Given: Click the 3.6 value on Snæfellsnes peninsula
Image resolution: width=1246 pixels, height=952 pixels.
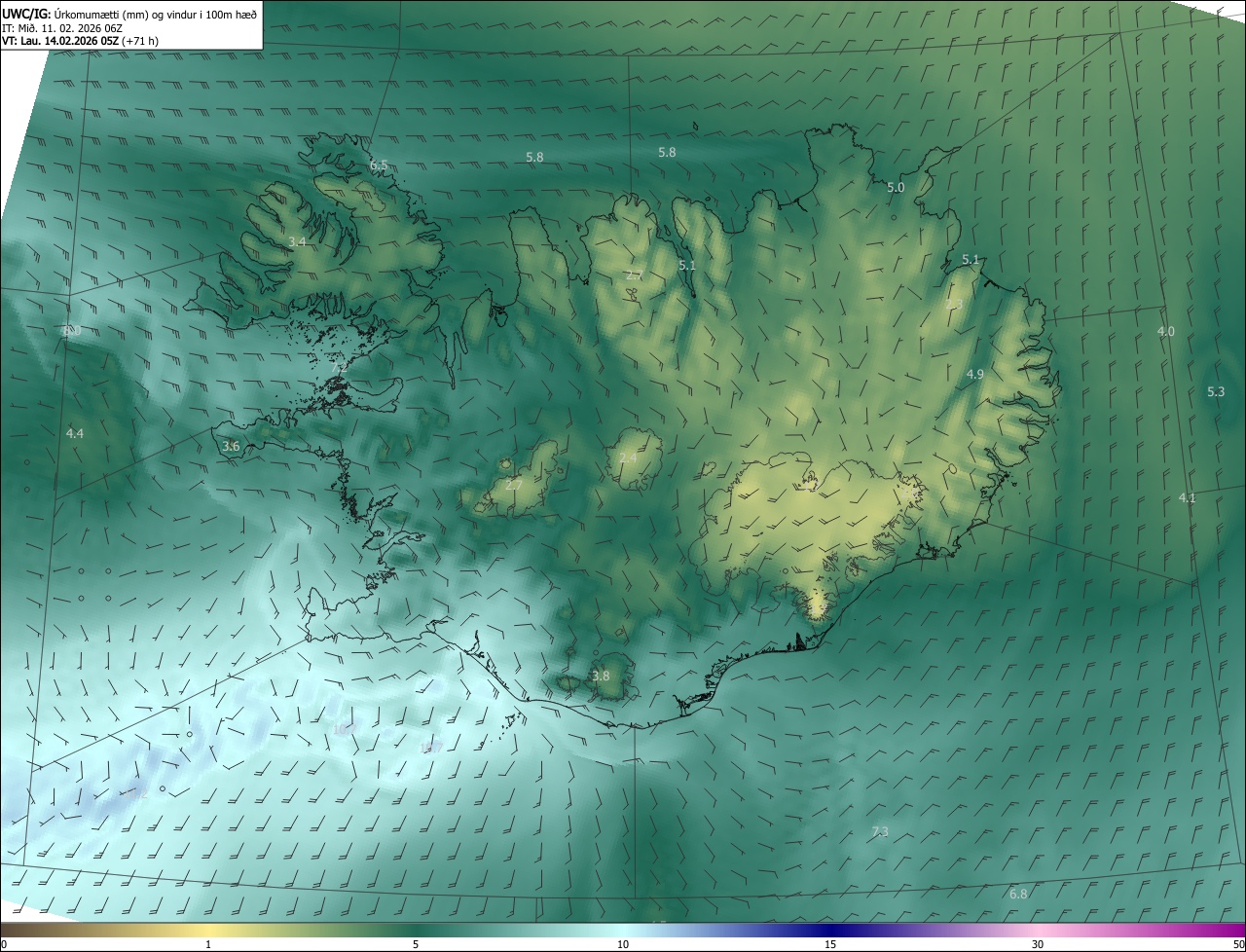Looking at the screenshot, I should click(231, 446).
